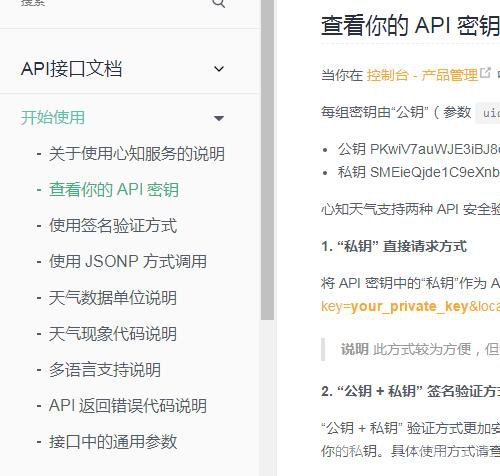Click the 公钥 PKwiV7auWJE3iBJ8 value text
The height and width of the screenshot is (476, 500).
(419, 149)
